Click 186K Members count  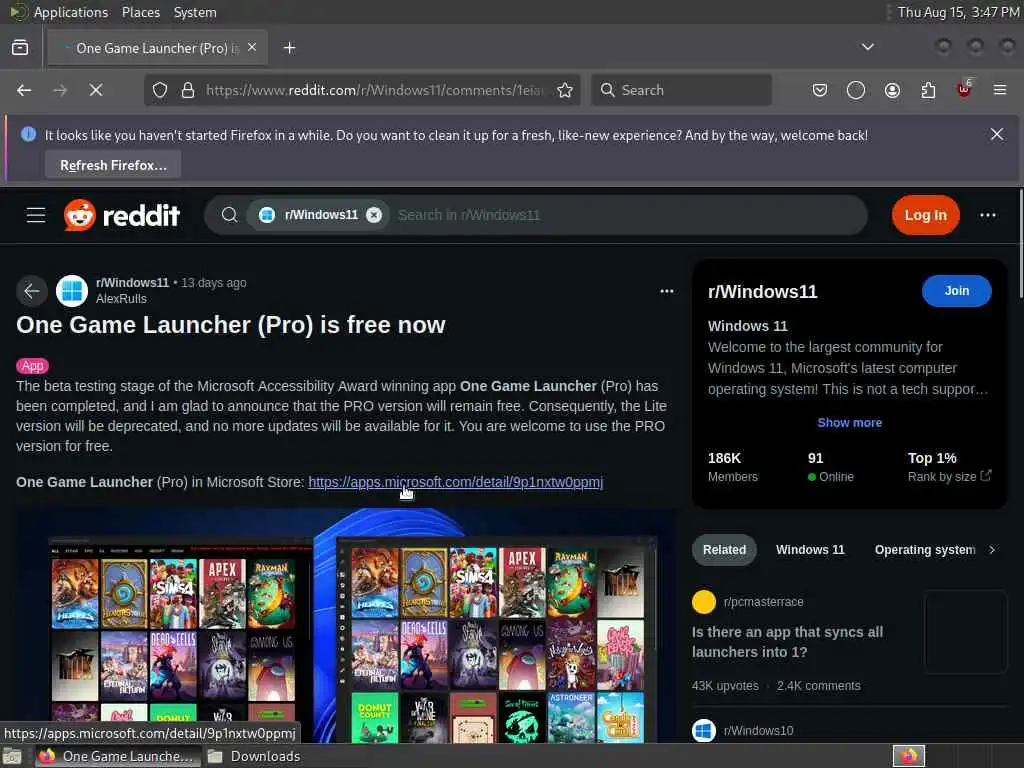732,467
